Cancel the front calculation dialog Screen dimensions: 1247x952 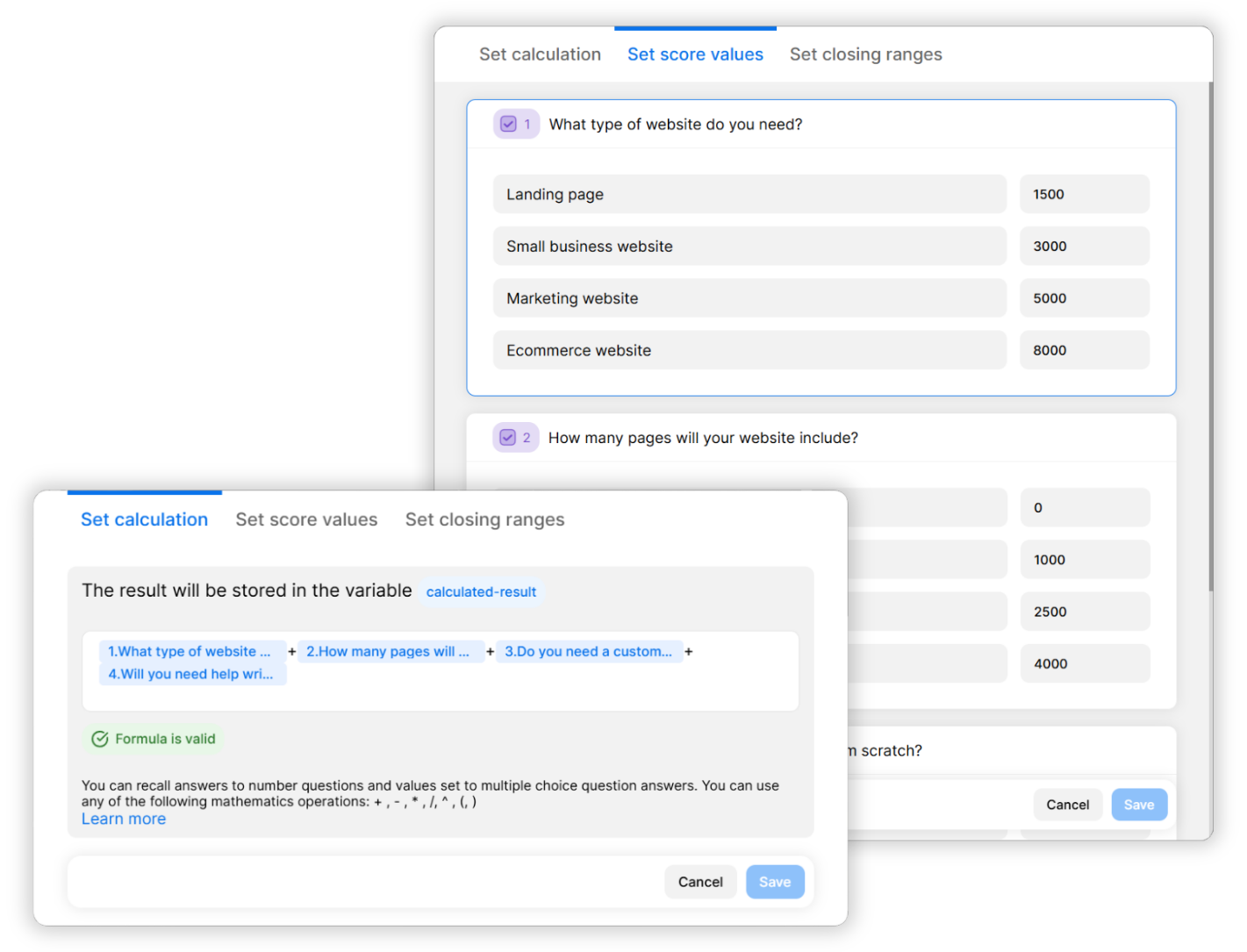(x=700, y=882)
